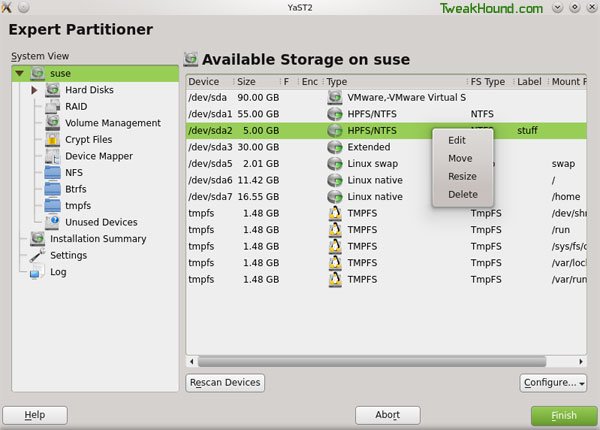The width and height of the screenshot is (600, 430).
Task: Select Volume Management in the tree
Action: (113, 123)
